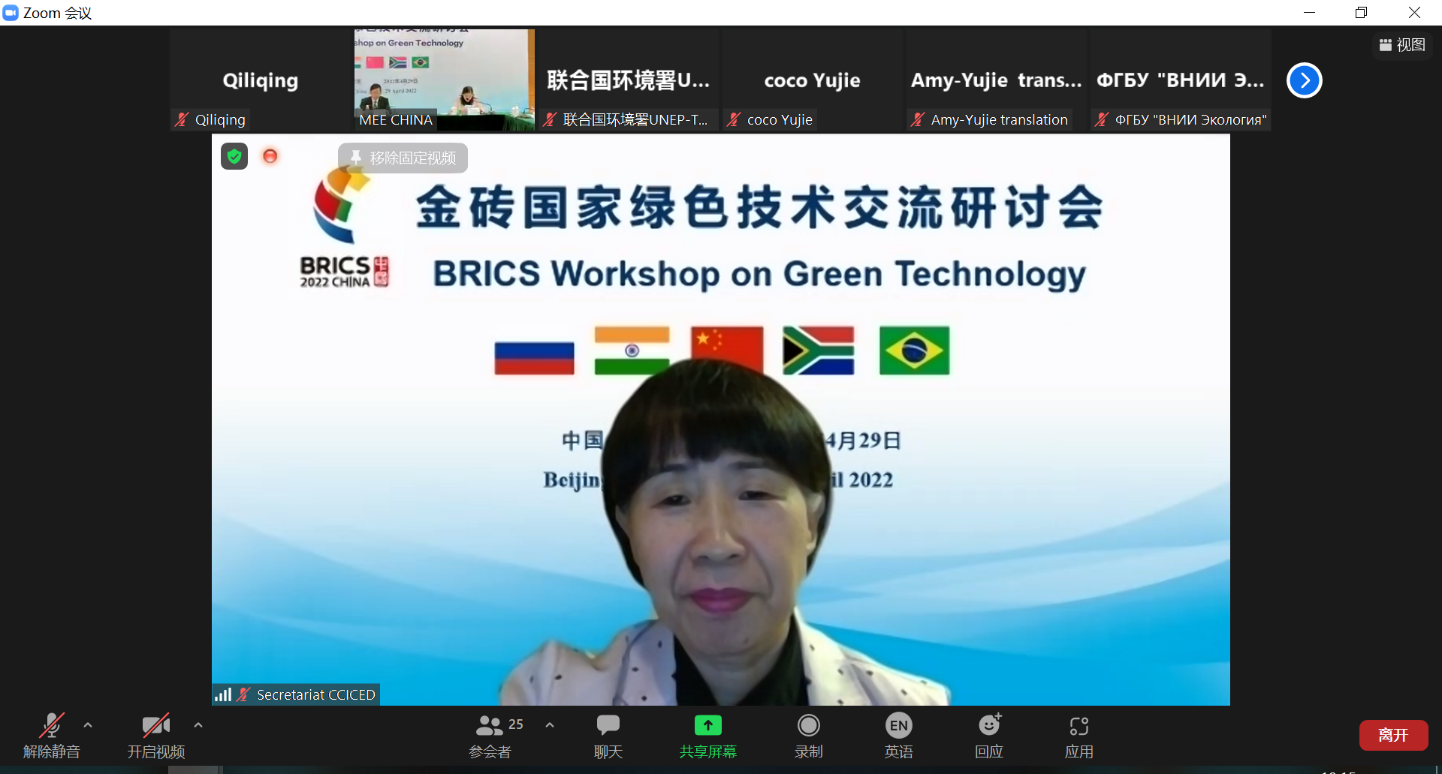
Task: Open the reactions menu
Action: 989,726
